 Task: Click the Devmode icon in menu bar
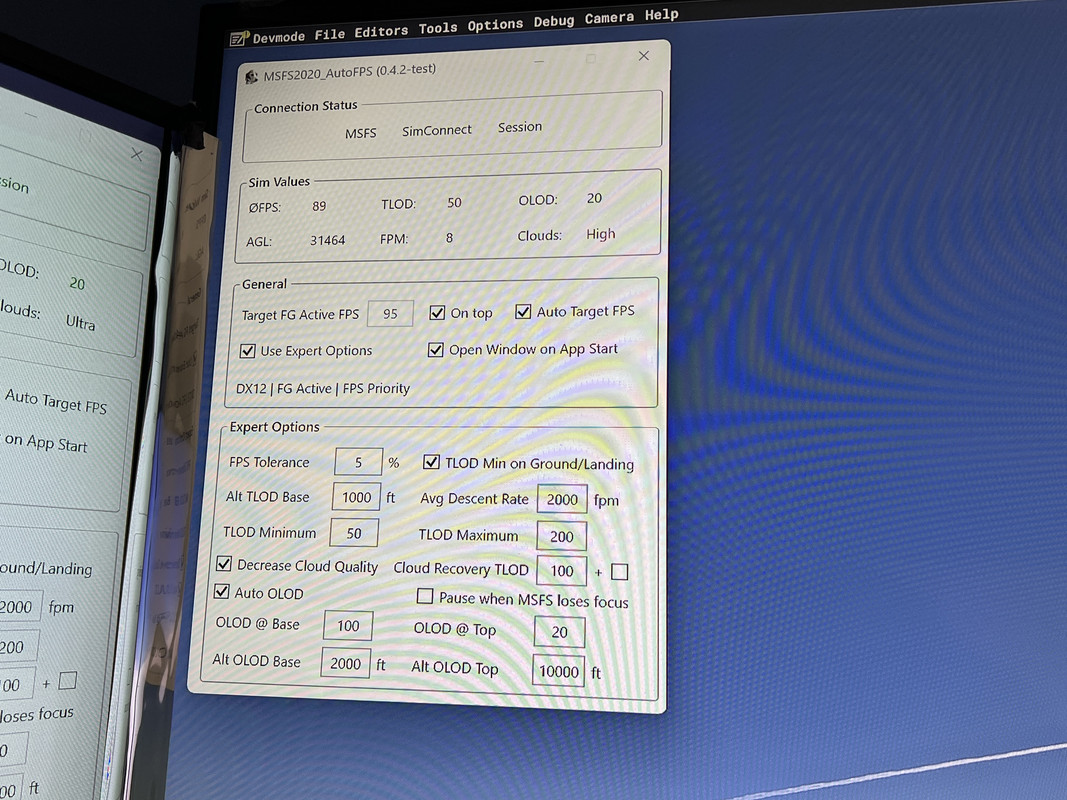239,39
